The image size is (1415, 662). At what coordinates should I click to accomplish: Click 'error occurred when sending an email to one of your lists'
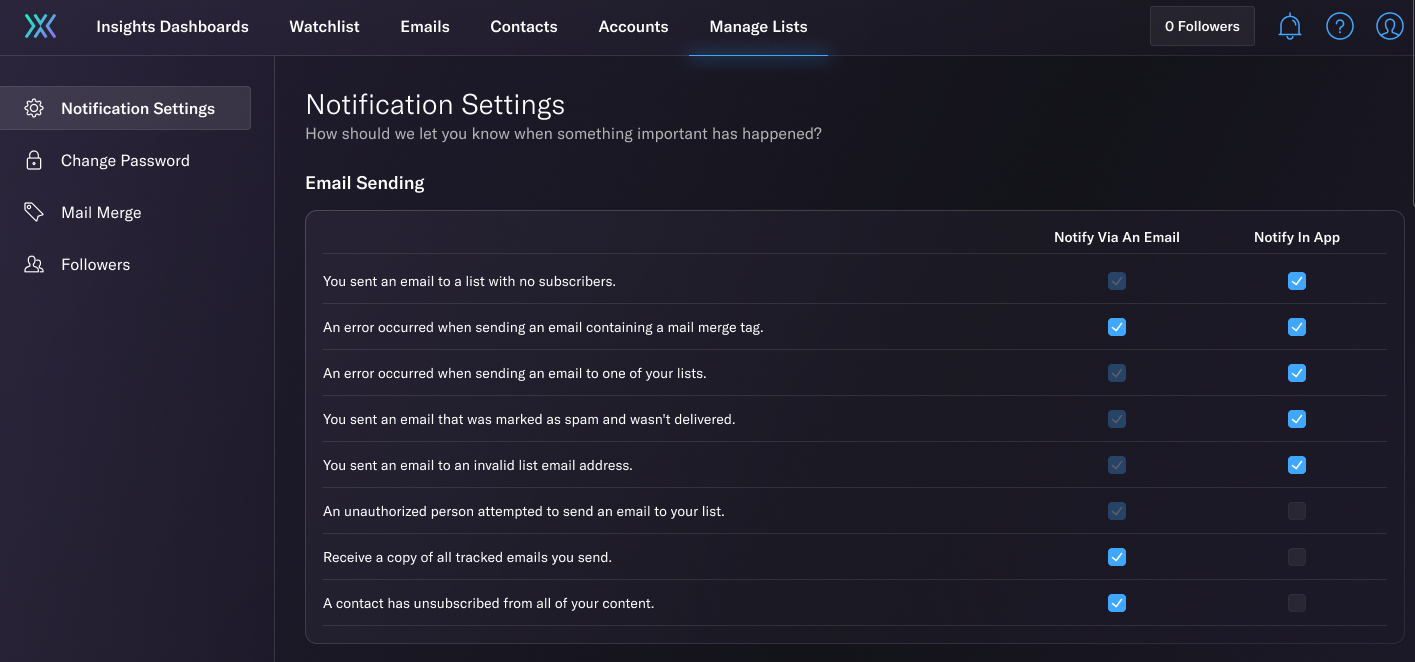[515, 373]
